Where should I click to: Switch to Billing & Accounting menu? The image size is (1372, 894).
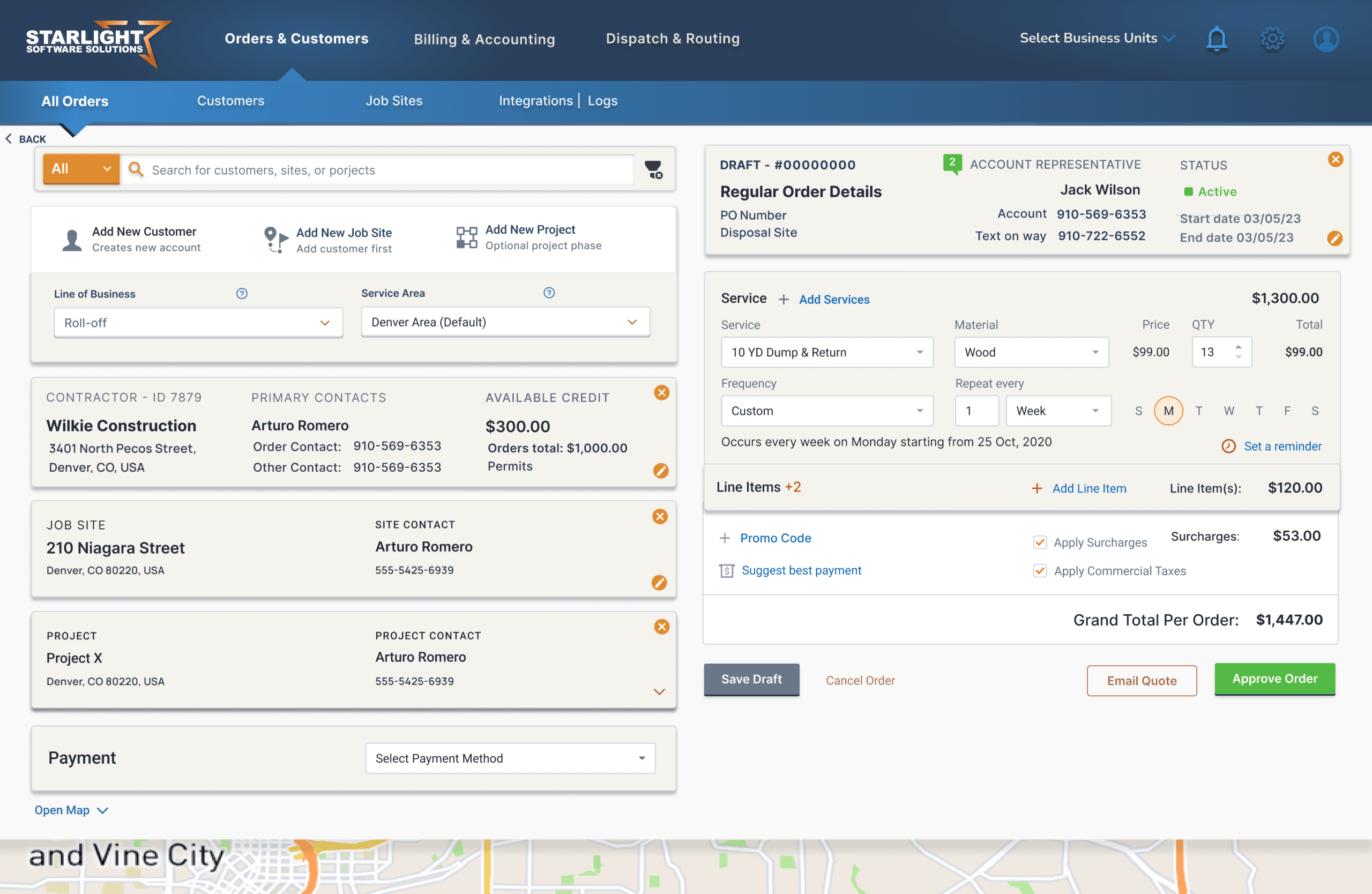coord(484,39)
